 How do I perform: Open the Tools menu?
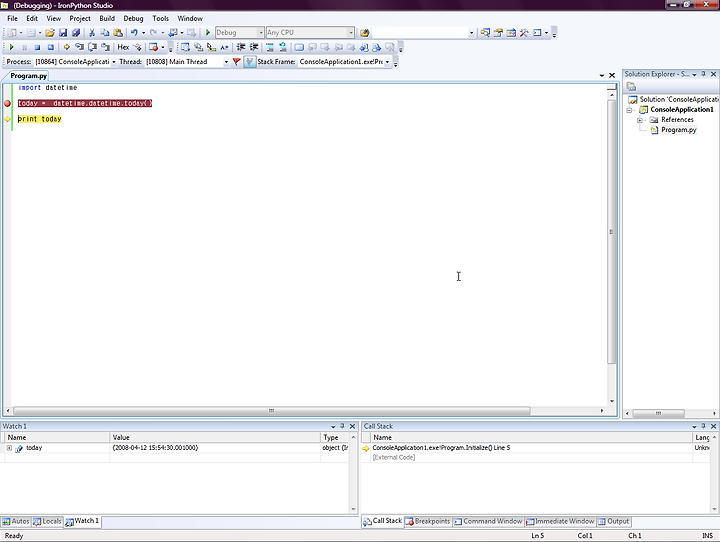(x=161, y=18)
